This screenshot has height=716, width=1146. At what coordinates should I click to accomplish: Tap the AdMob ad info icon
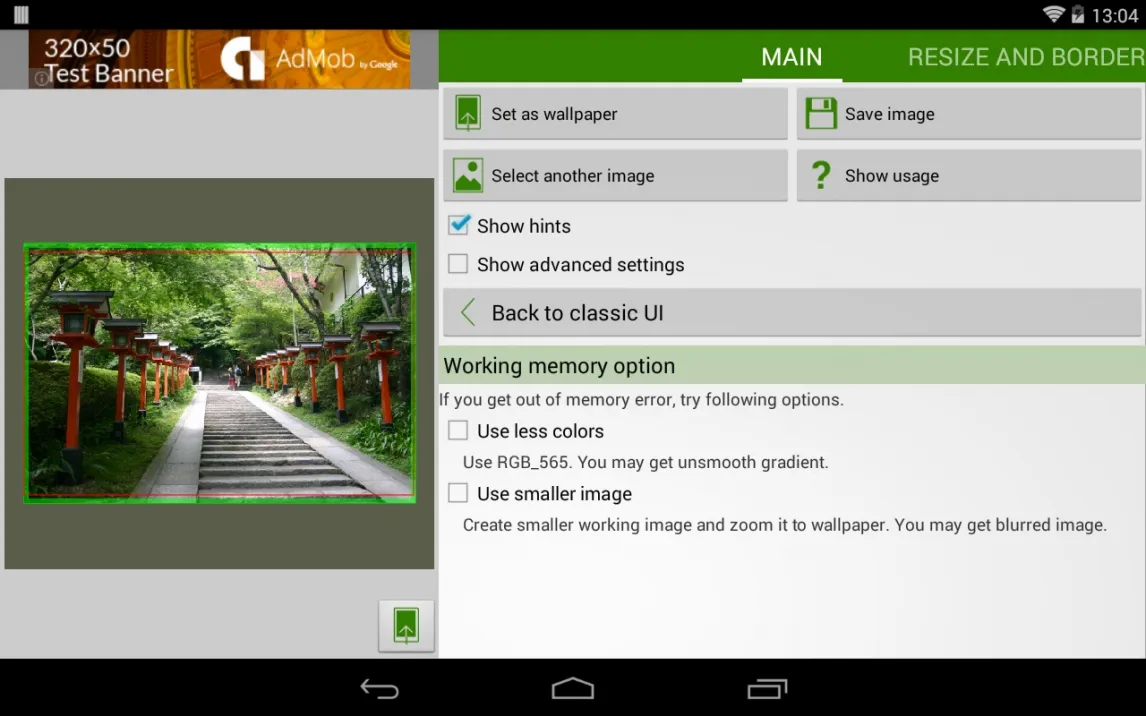click(x=41, y=78)
